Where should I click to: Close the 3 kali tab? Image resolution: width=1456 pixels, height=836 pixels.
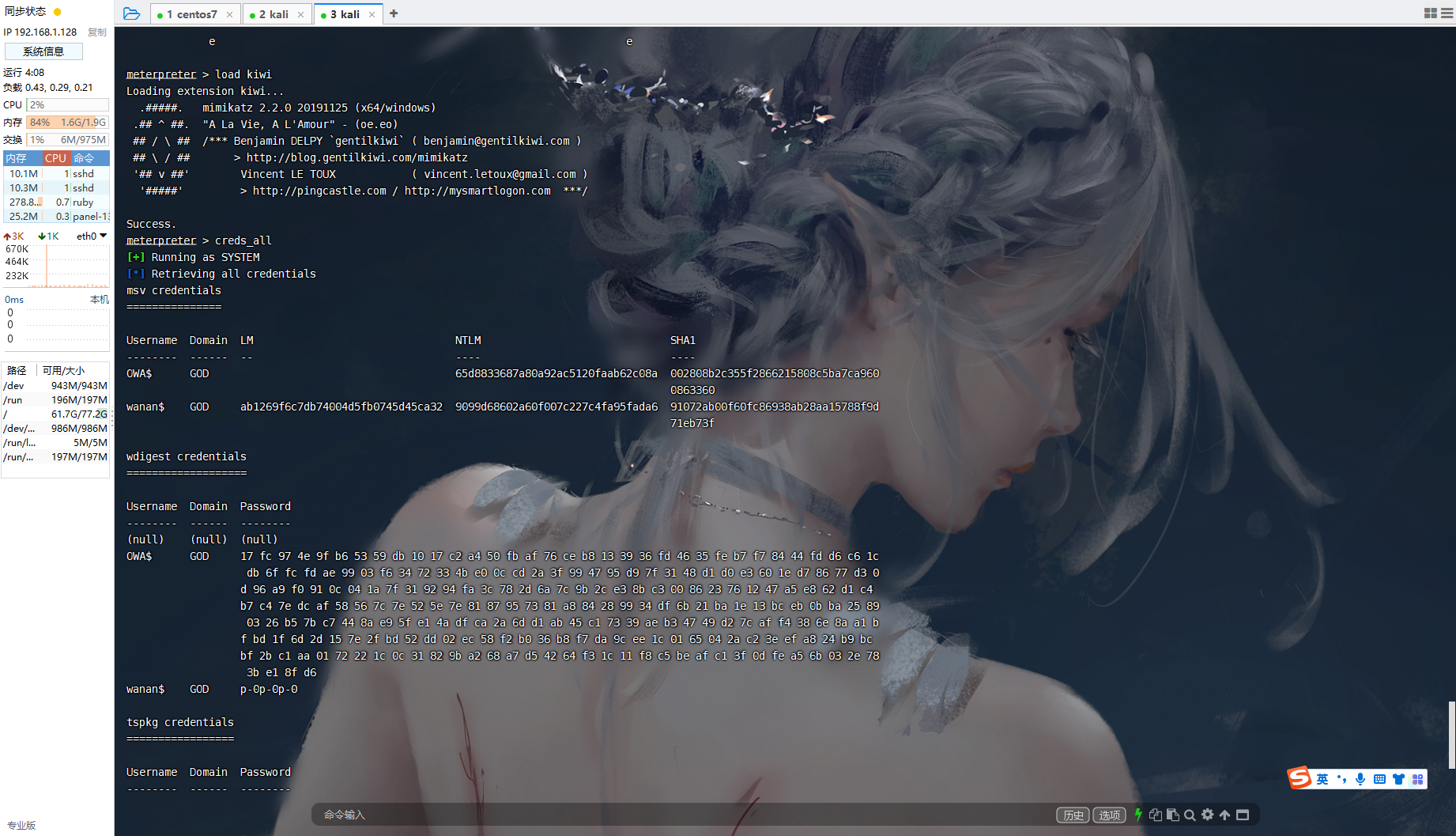coord(372,14)
